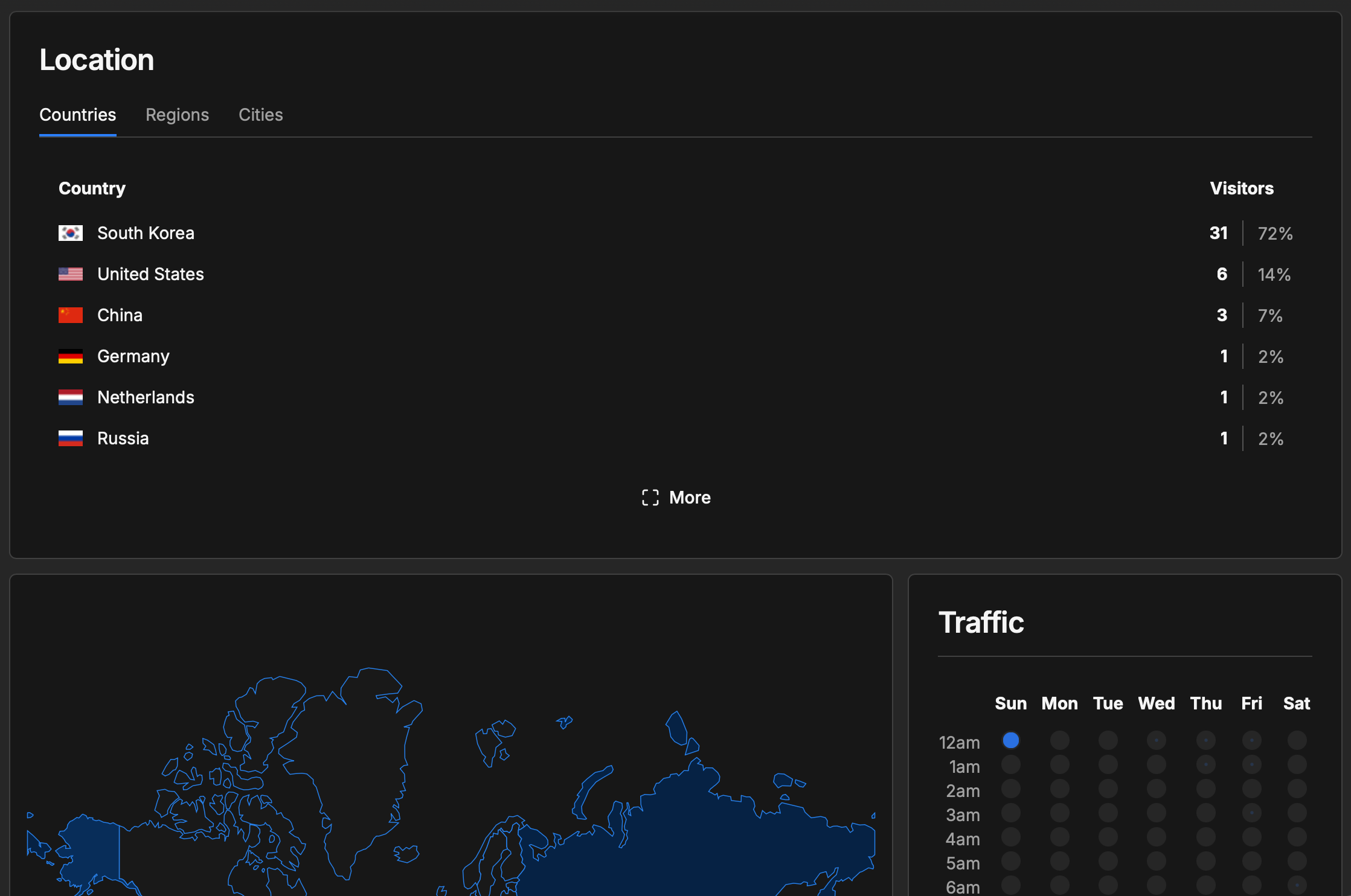1351x896 pixels.
Task: Select the Netherlands country name
Action: point(146,397)
